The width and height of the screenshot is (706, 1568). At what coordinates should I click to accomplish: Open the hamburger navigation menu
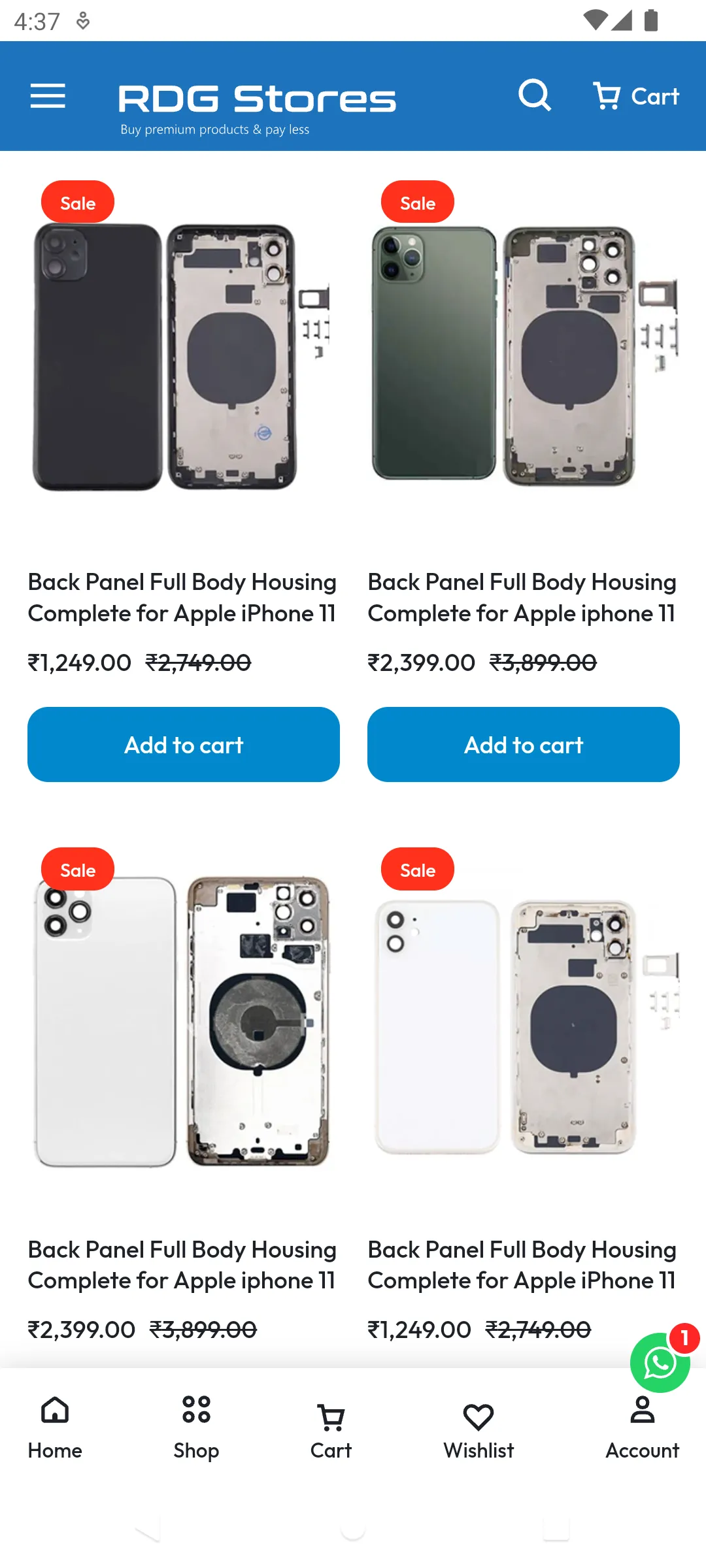point(48,95)
